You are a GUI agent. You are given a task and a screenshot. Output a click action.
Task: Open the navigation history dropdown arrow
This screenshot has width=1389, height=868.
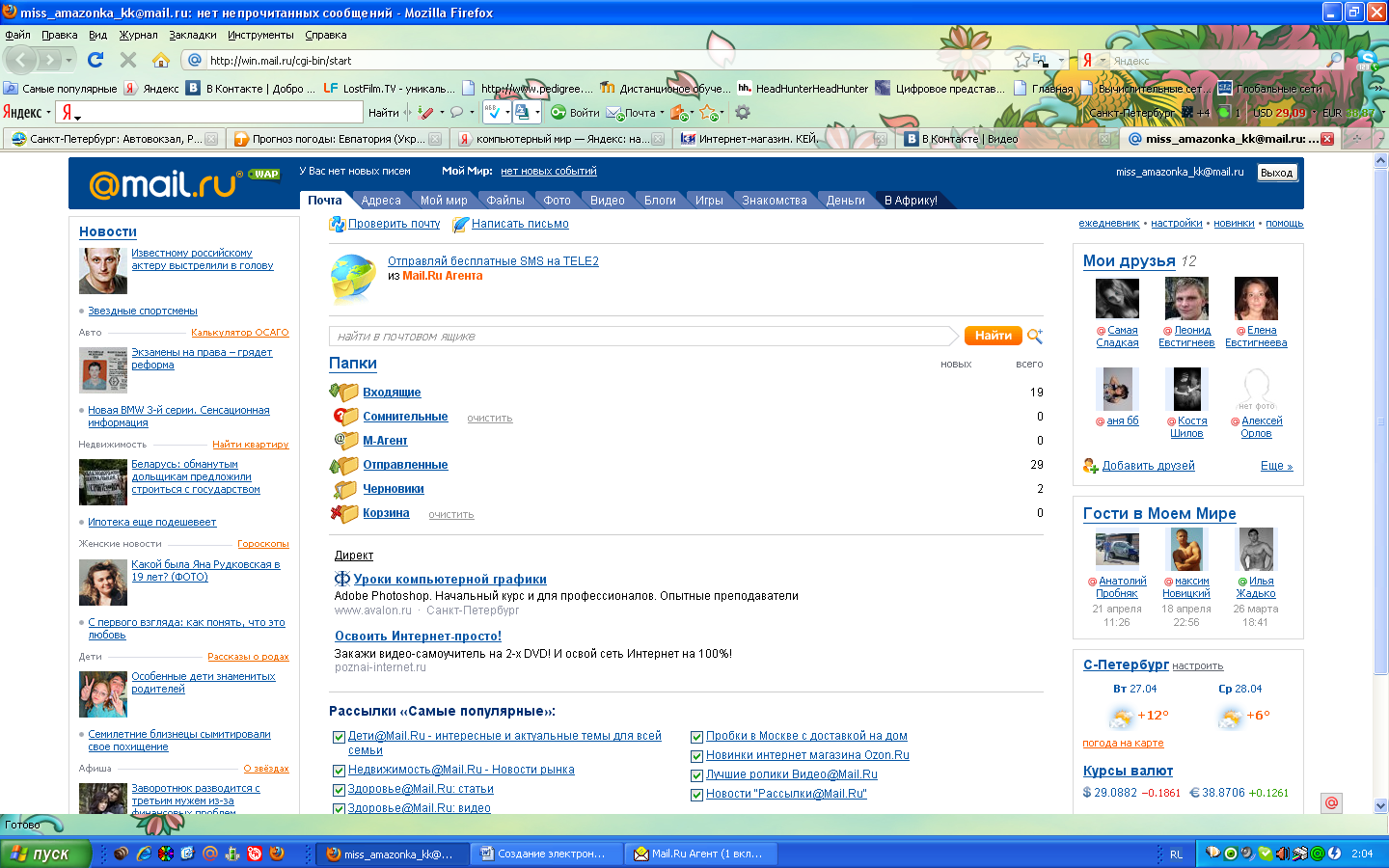coord(70,61)
